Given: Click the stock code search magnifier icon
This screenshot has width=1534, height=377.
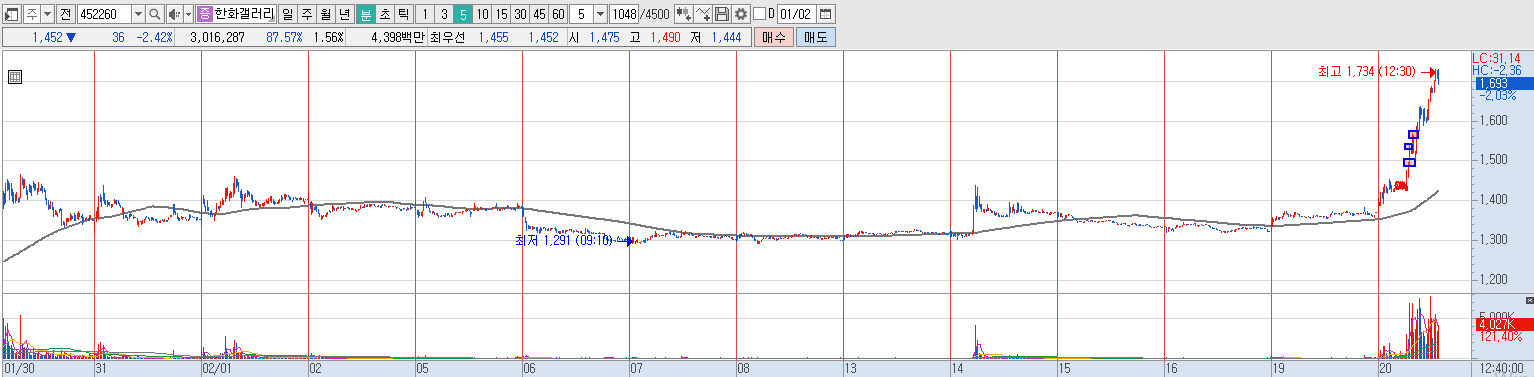Looking at the screenshot, I should tap(155, 14).
